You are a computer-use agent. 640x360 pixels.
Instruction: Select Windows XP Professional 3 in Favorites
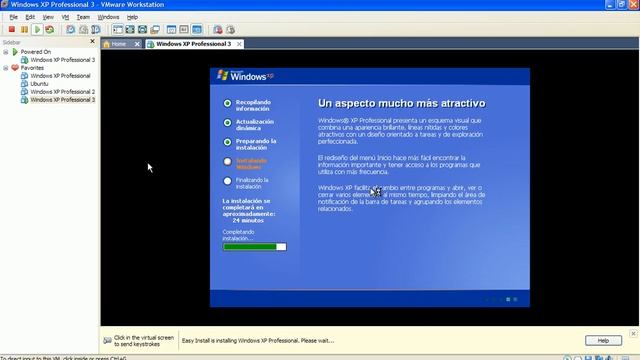coord(62,100)
